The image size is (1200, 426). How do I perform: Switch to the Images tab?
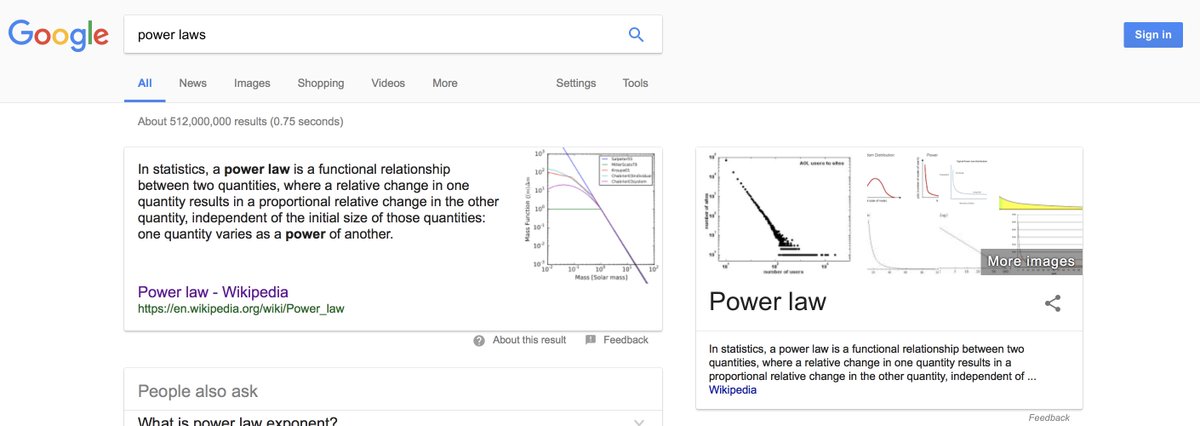(x=252, y=83)
